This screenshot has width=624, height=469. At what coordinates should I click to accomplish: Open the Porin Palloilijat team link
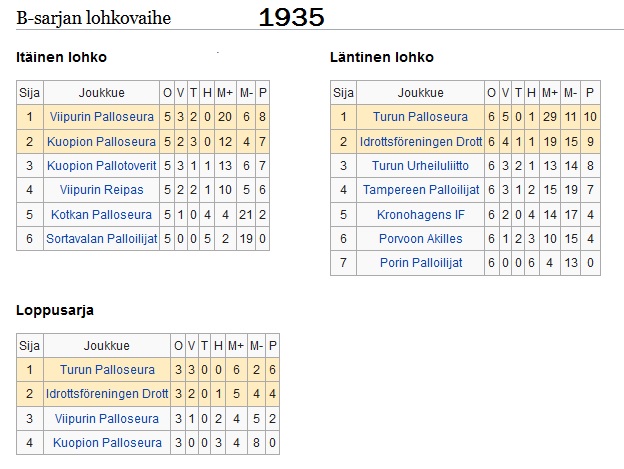[x=420, y=262]
